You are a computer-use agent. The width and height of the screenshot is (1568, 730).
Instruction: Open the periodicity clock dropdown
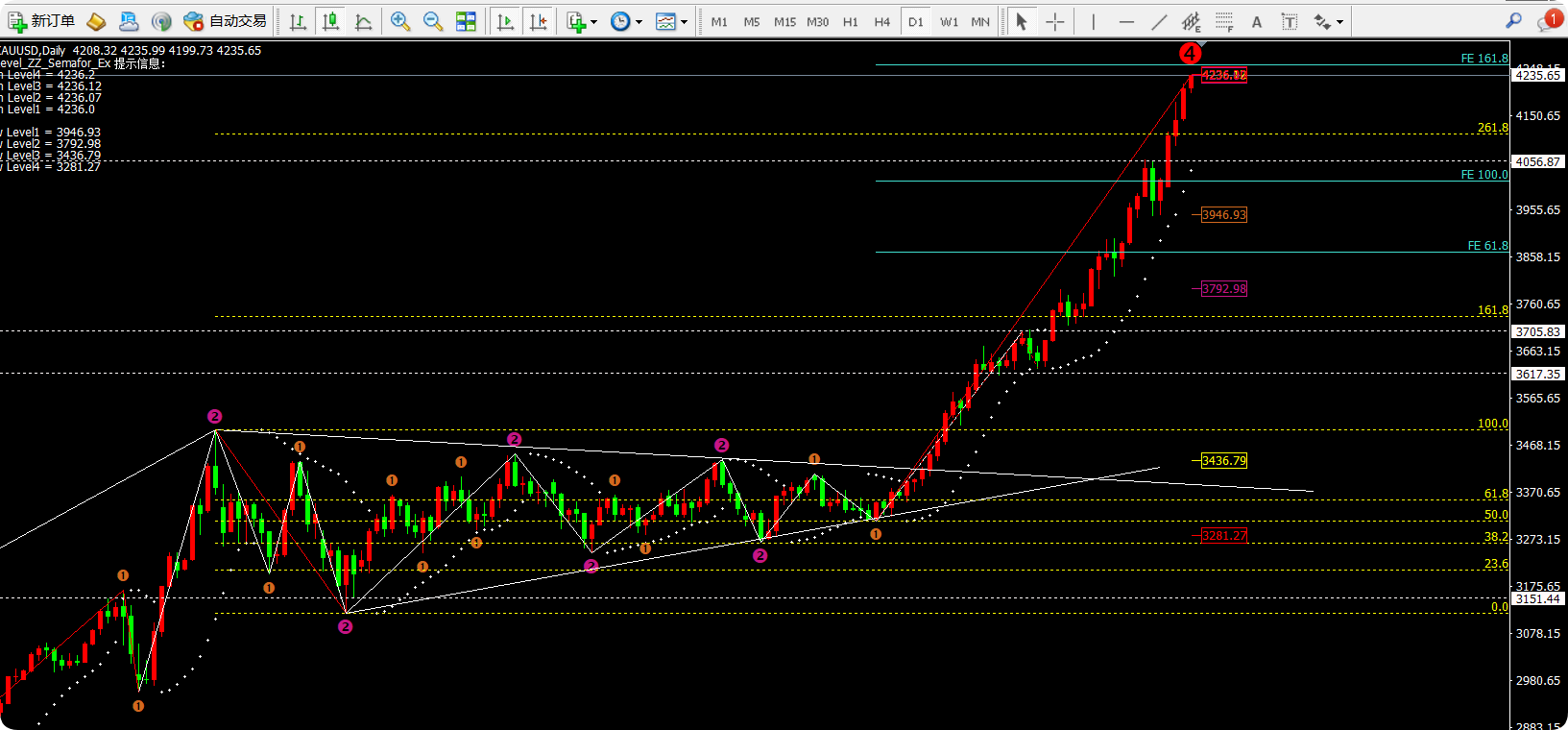tap(626, 21)
